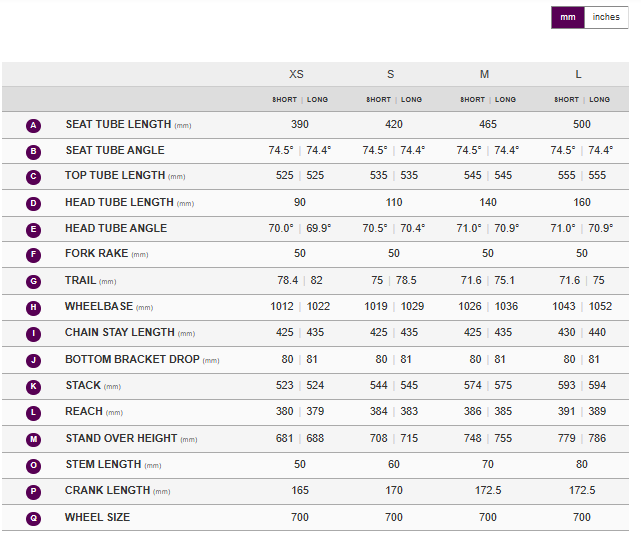The height and width of the screenshot is (545, 641).
Task: Select the L size column header
Action: tap(580, 75)
